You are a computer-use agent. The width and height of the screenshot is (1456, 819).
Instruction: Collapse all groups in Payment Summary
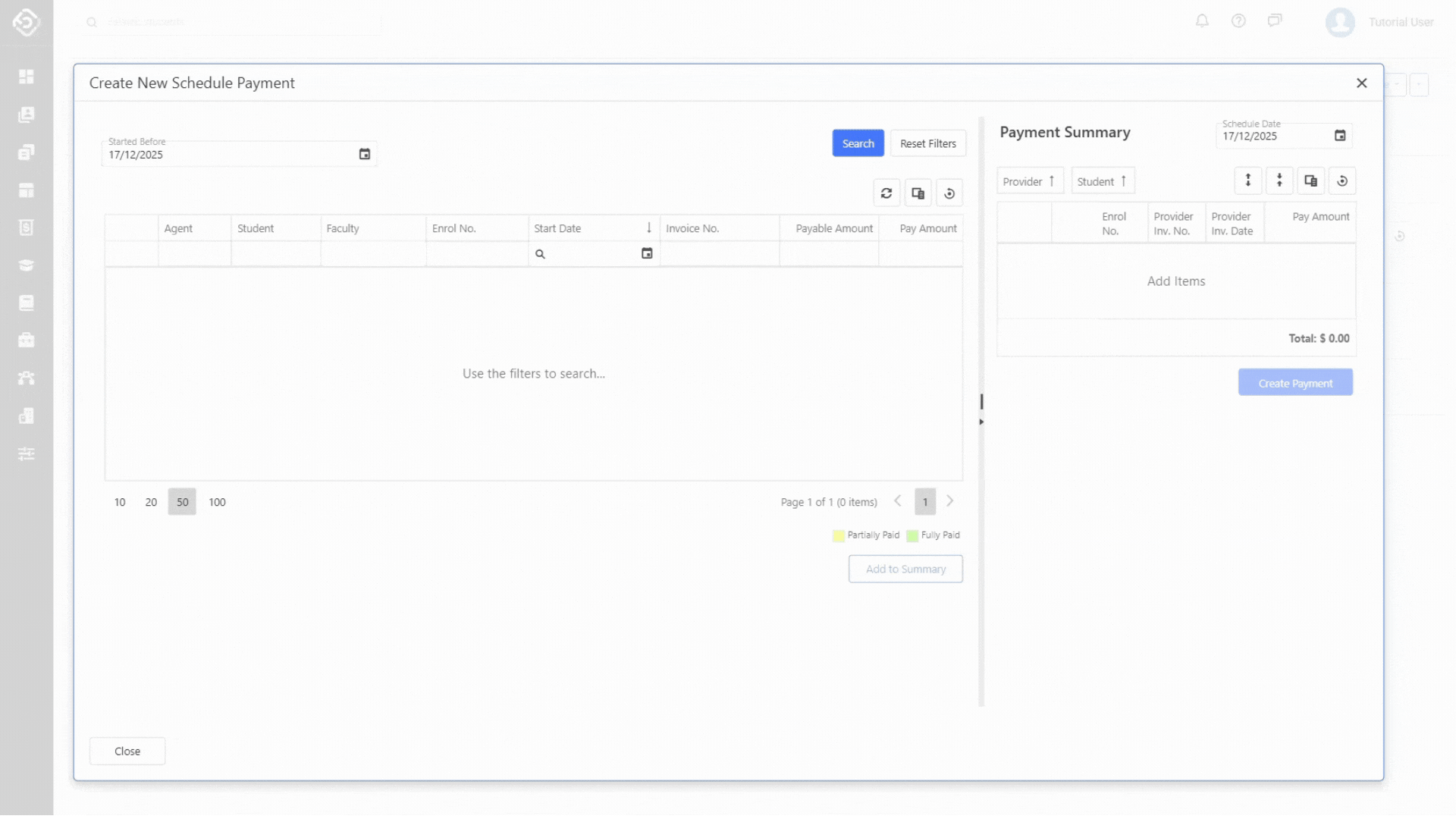(x=1279, y=180)
